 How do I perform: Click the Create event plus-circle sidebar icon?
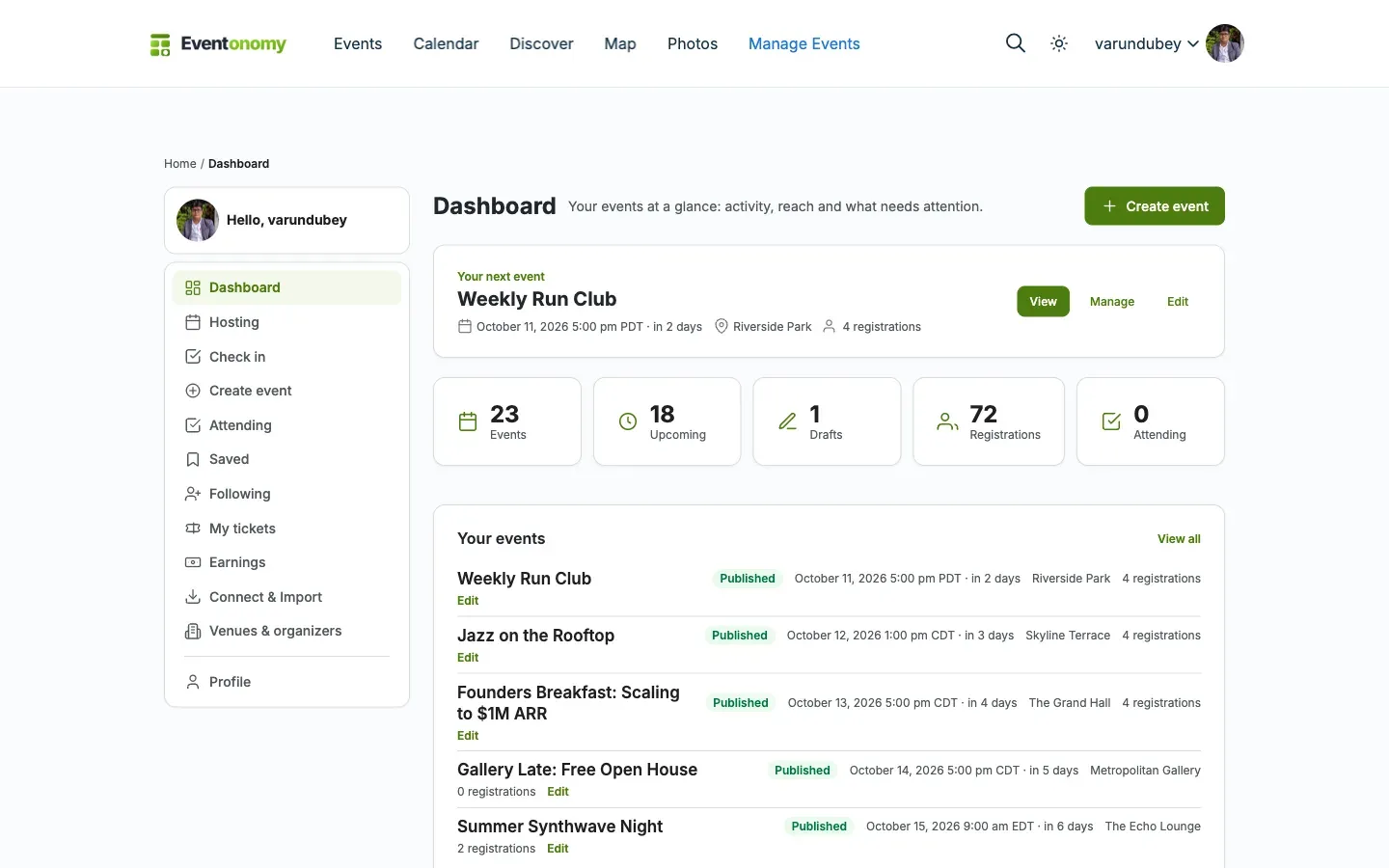[193, 391]
